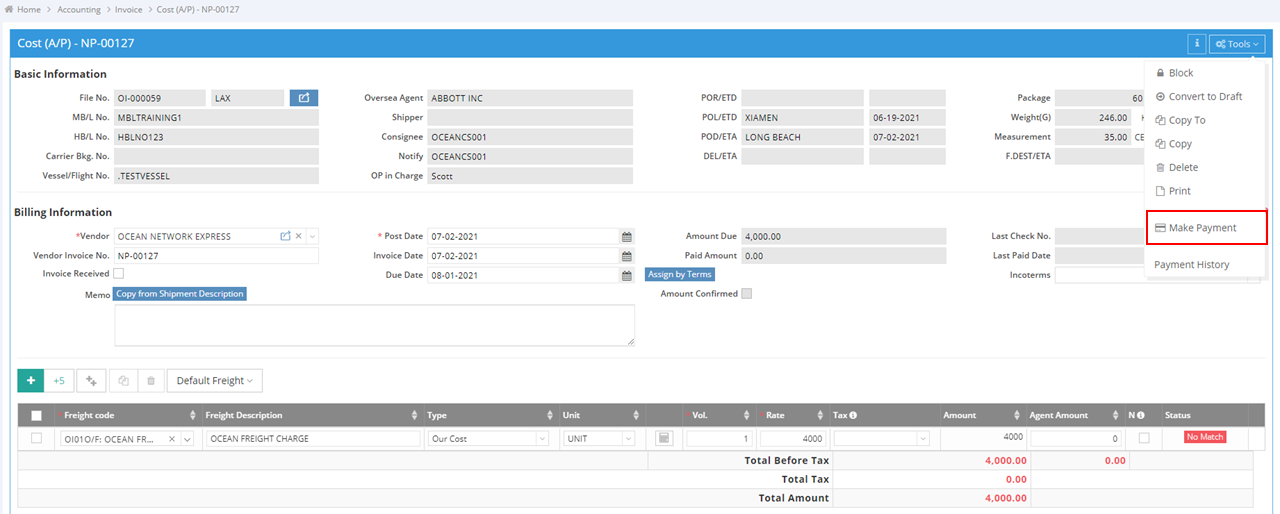Open the Post Date calendar picker

click(x=627, y=237)
